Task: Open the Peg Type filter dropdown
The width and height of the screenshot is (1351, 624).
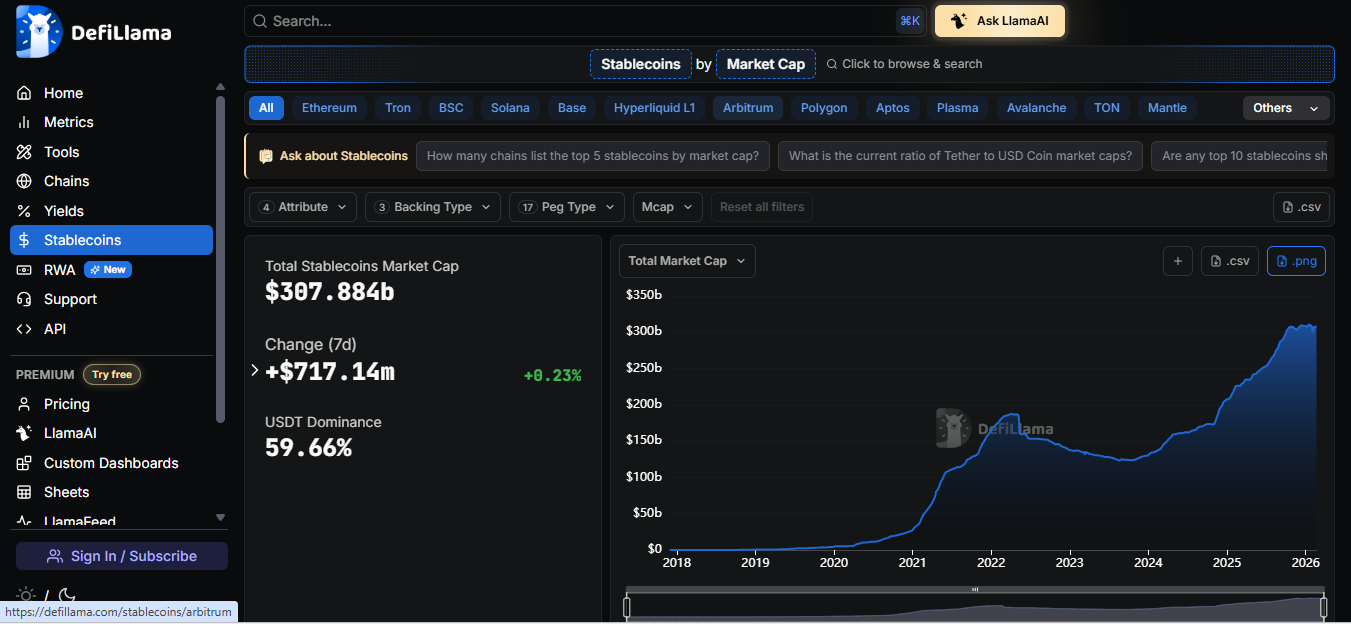Action: coord(567,207)
